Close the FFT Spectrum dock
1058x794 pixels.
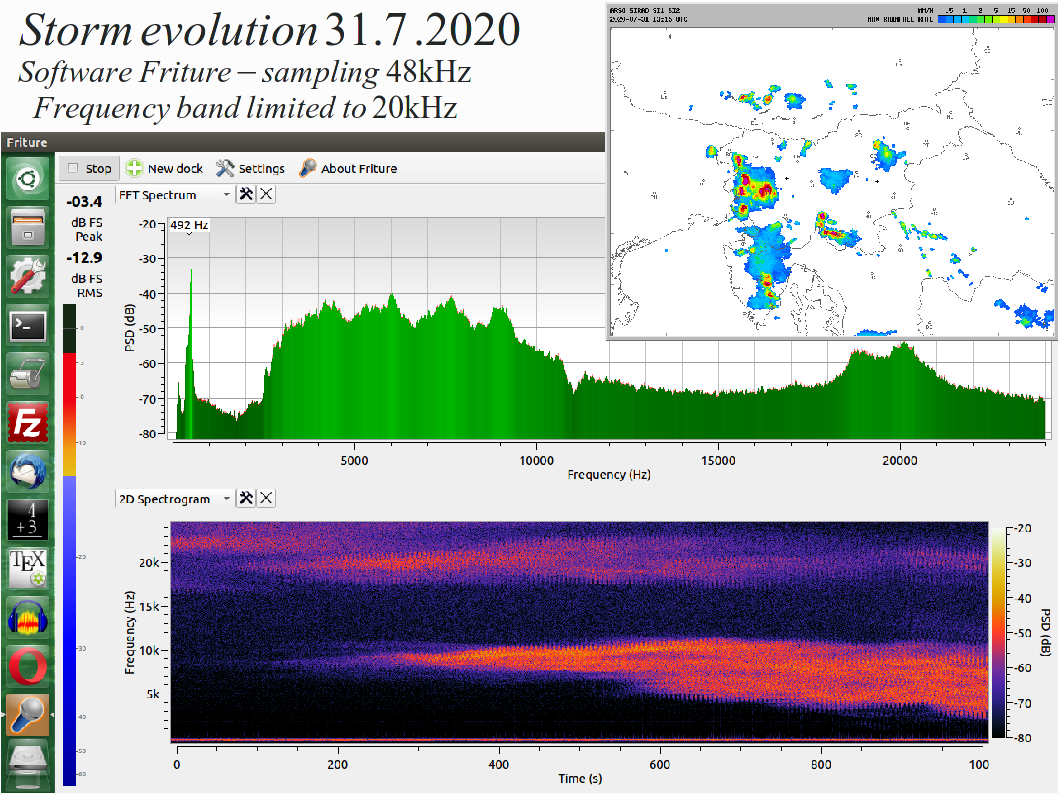(x=266, y=195)
